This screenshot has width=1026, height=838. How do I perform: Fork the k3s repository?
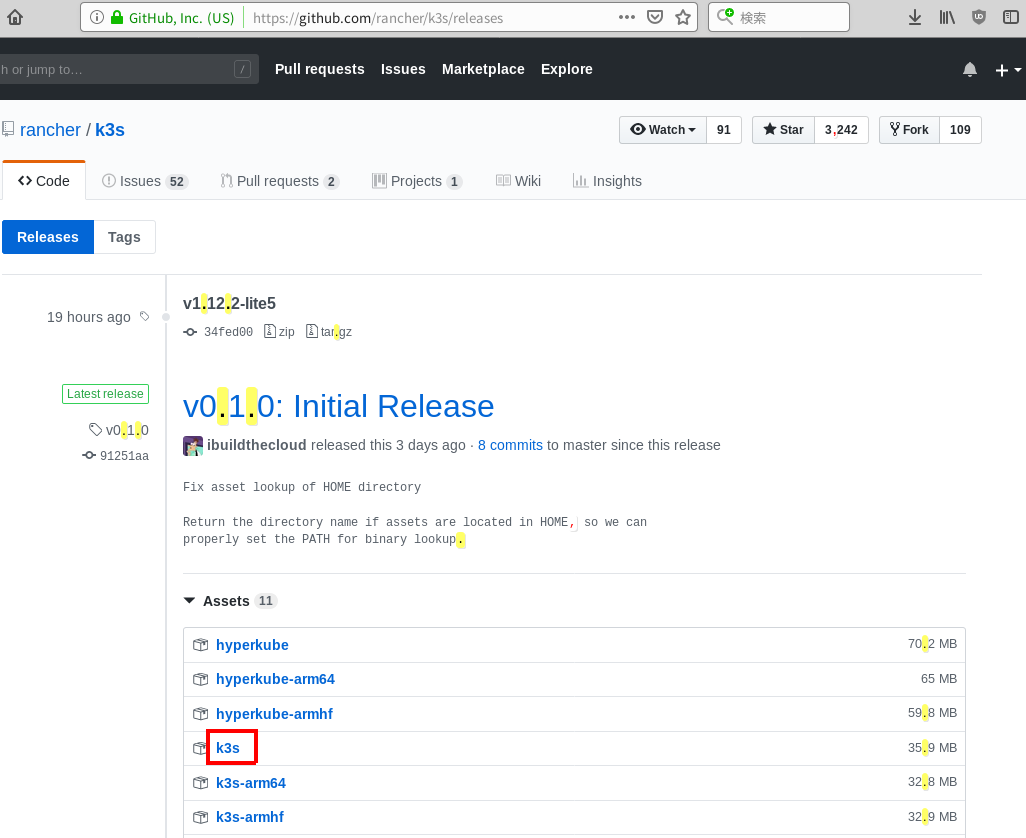910,130
